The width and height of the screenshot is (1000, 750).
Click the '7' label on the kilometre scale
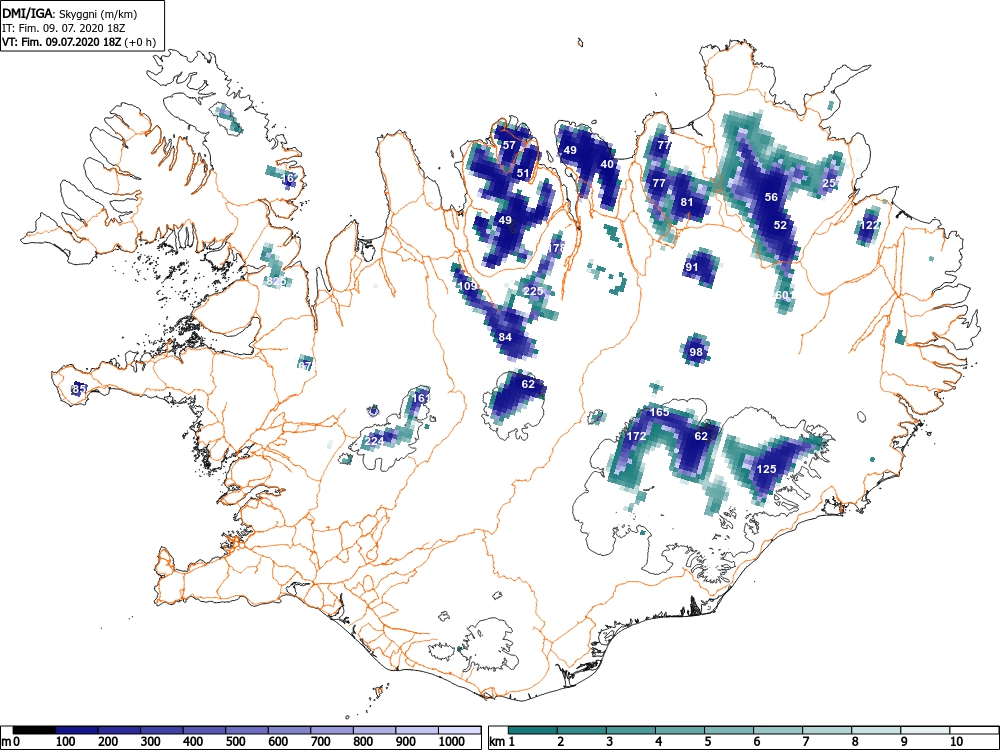(806, 741)
